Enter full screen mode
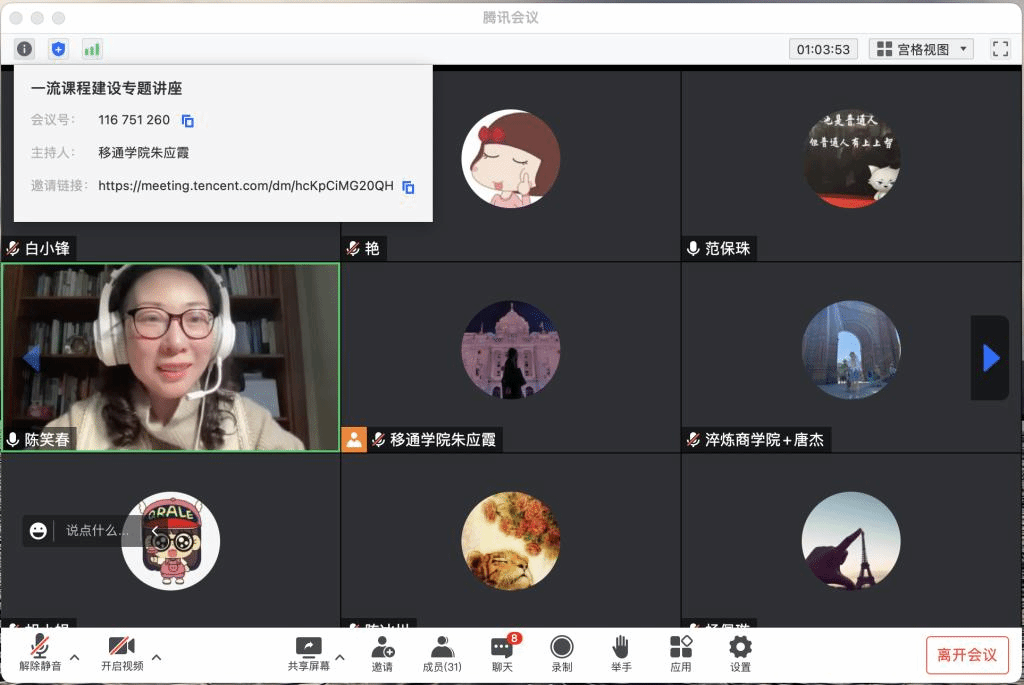This screenshot has height=685, width=1024. [1000, 49]
